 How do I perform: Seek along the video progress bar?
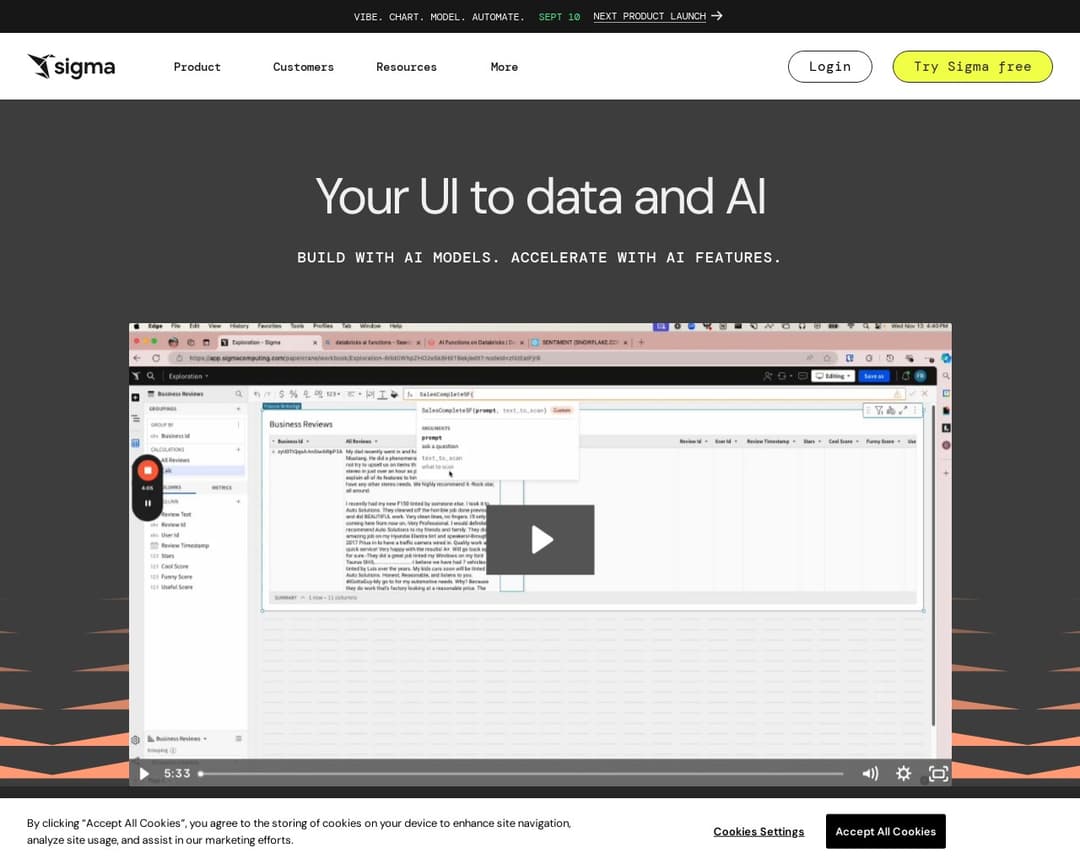(520, 773)
